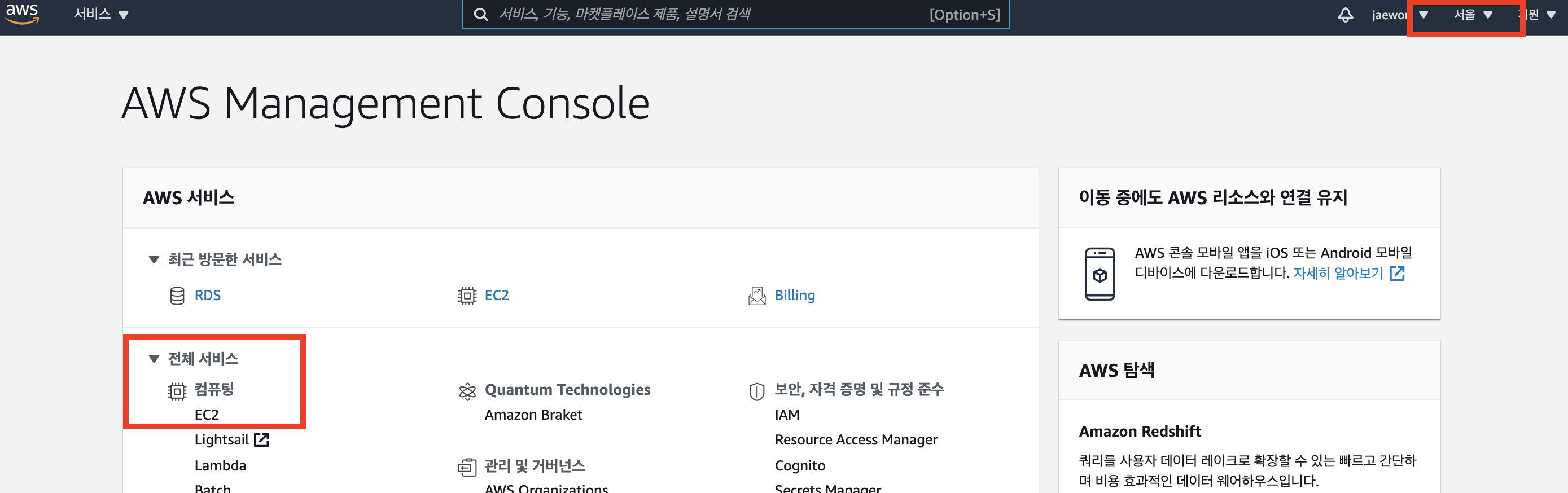
Task: Select the AWS 탐색 panel title
Action: (x=1116, y=370)
